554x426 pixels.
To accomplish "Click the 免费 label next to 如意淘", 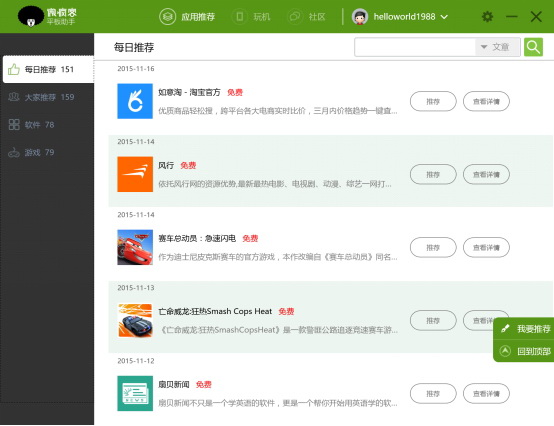I will tap(235, 93).
